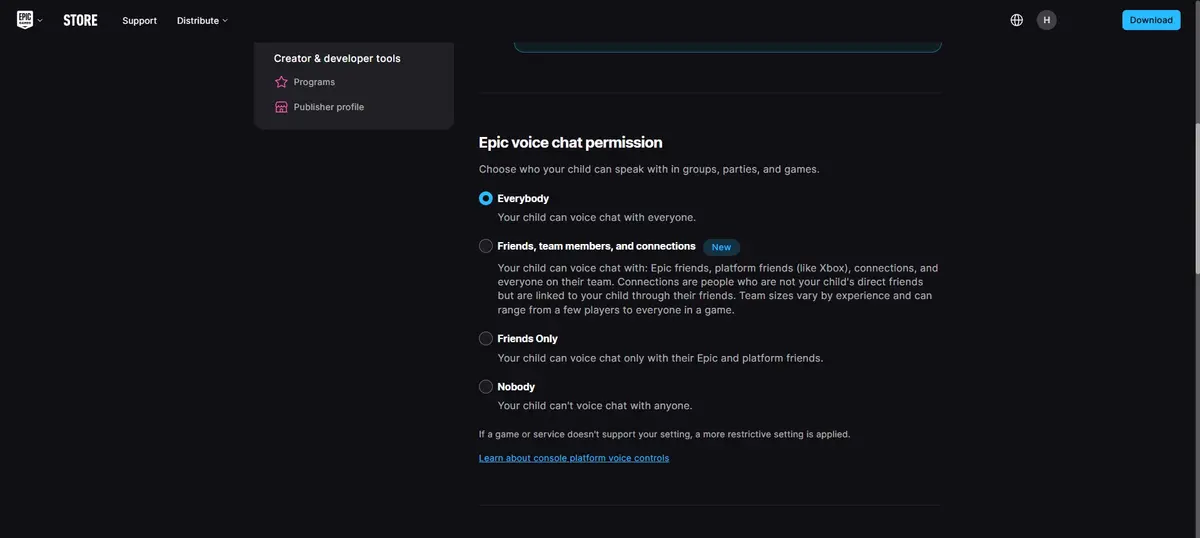
Task: Click the 'Choose who your child can speak with' text
Action: point(649,169)
